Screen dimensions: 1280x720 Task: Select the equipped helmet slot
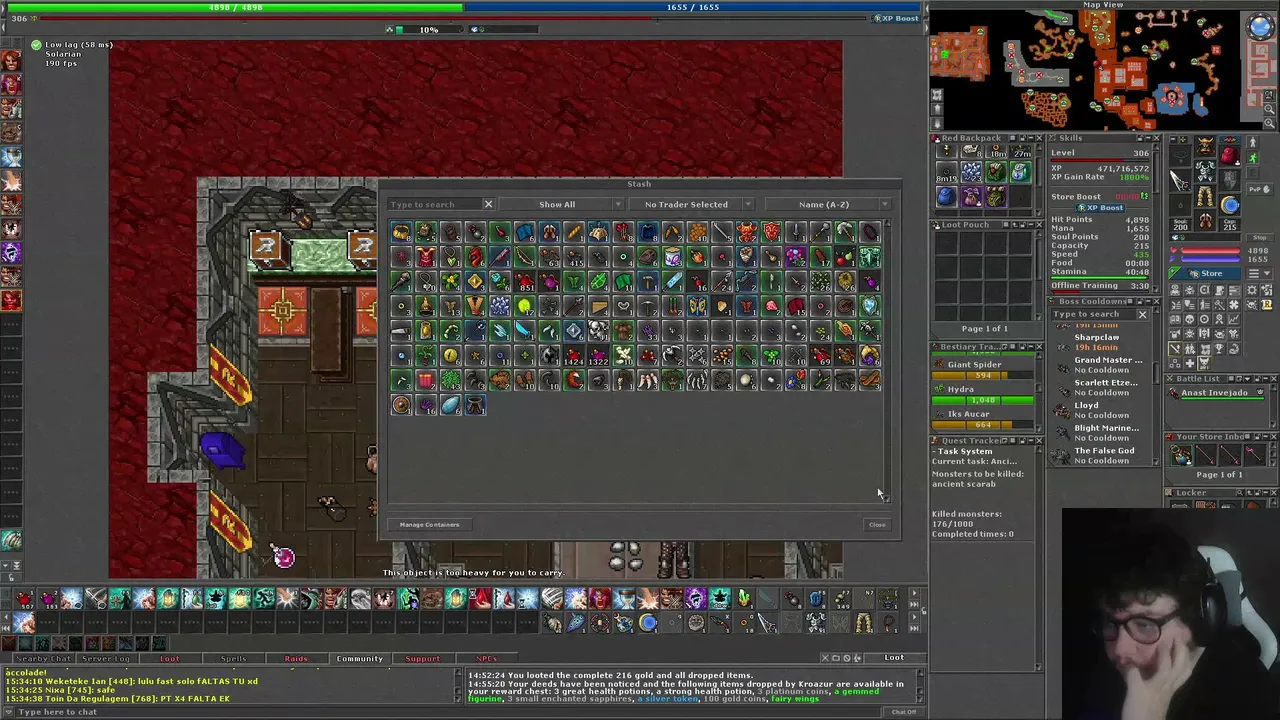click(1205, 148)
